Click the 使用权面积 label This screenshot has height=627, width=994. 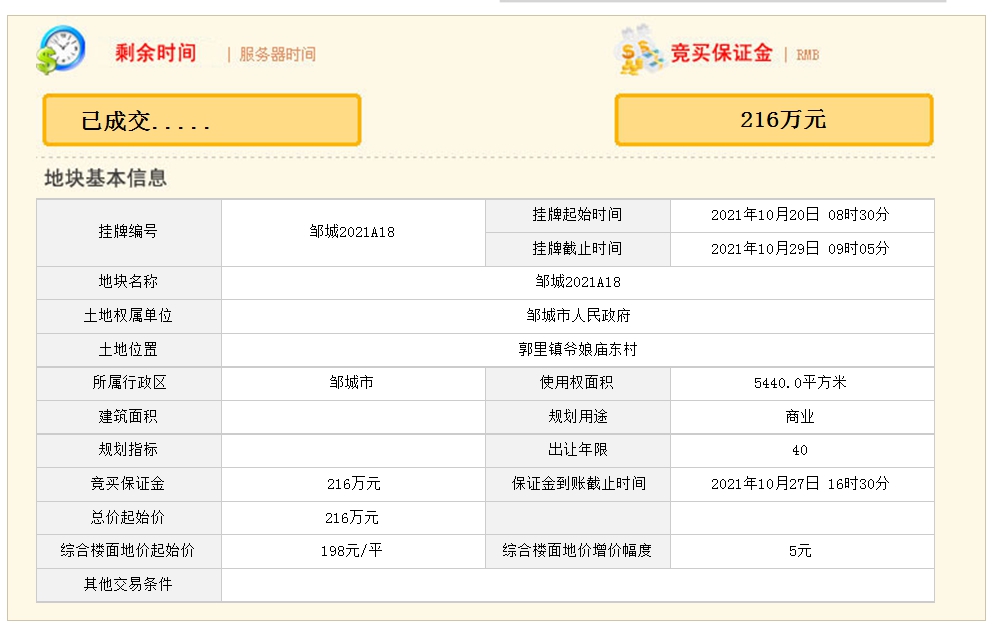(577, 383)
